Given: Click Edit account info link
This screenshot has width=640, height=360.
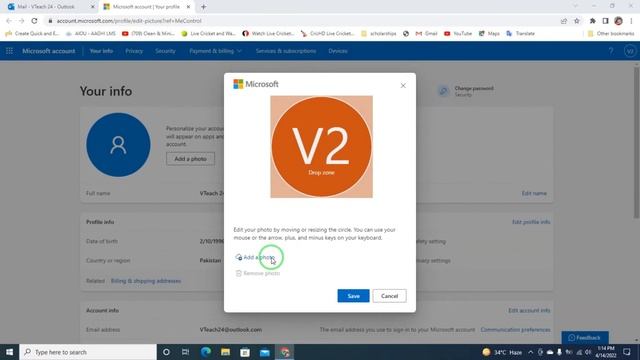Looking at the screenshot, I should click(529, 311).
